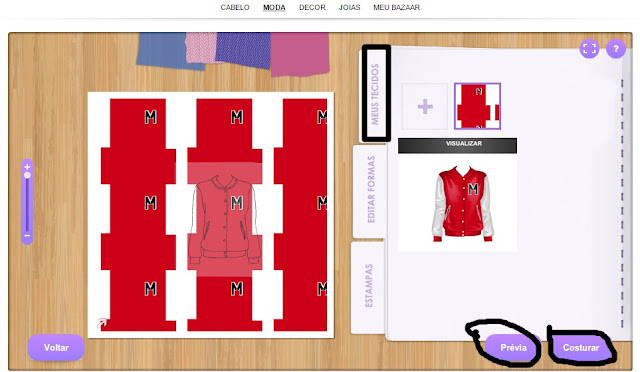The width and height of the screenshot is (640, 372).
Task: Click the Prévia button
Action: pyautogui.click(x=513, y=347)
